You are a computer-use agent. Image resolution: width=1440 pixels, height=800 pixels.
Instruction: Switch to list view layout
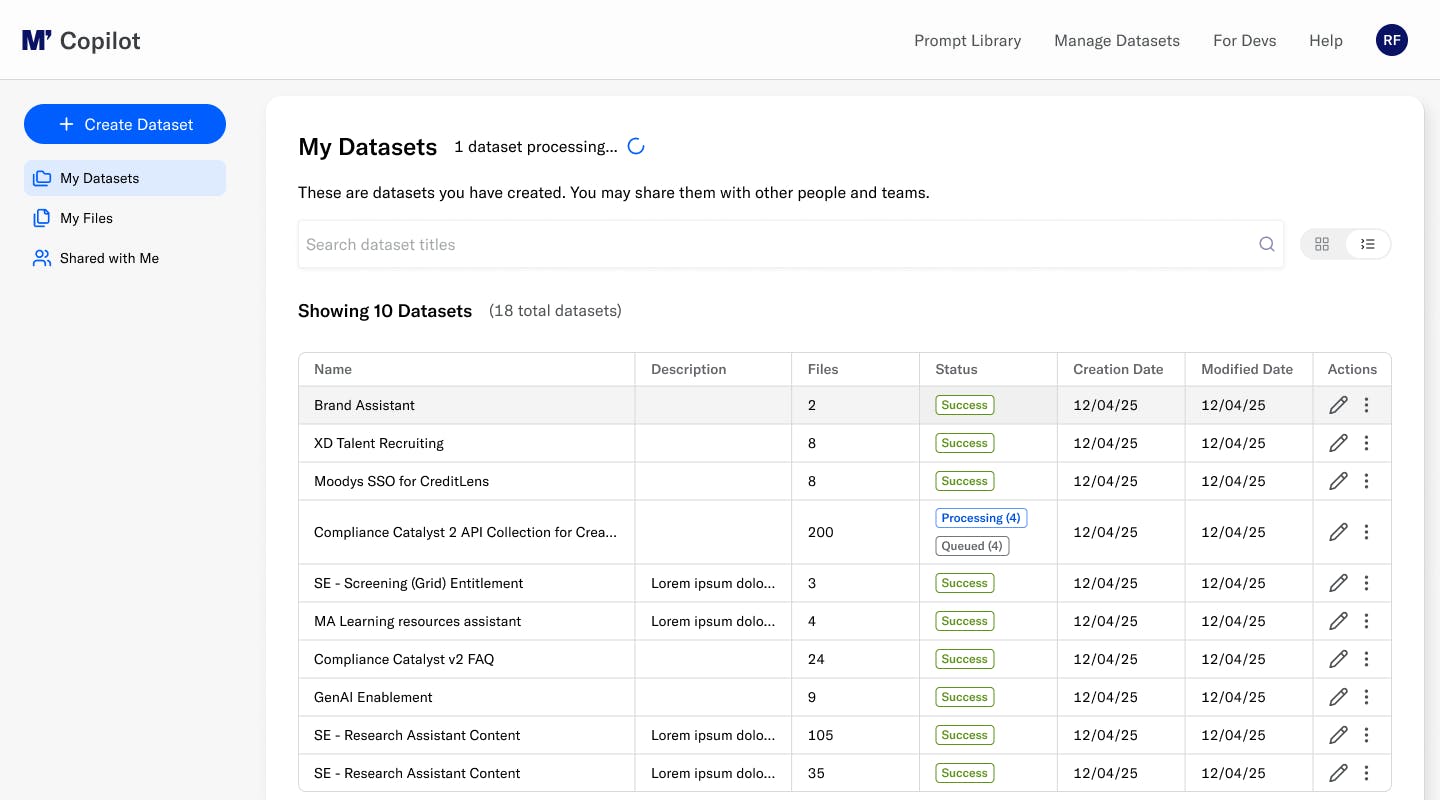(1368, 243)
